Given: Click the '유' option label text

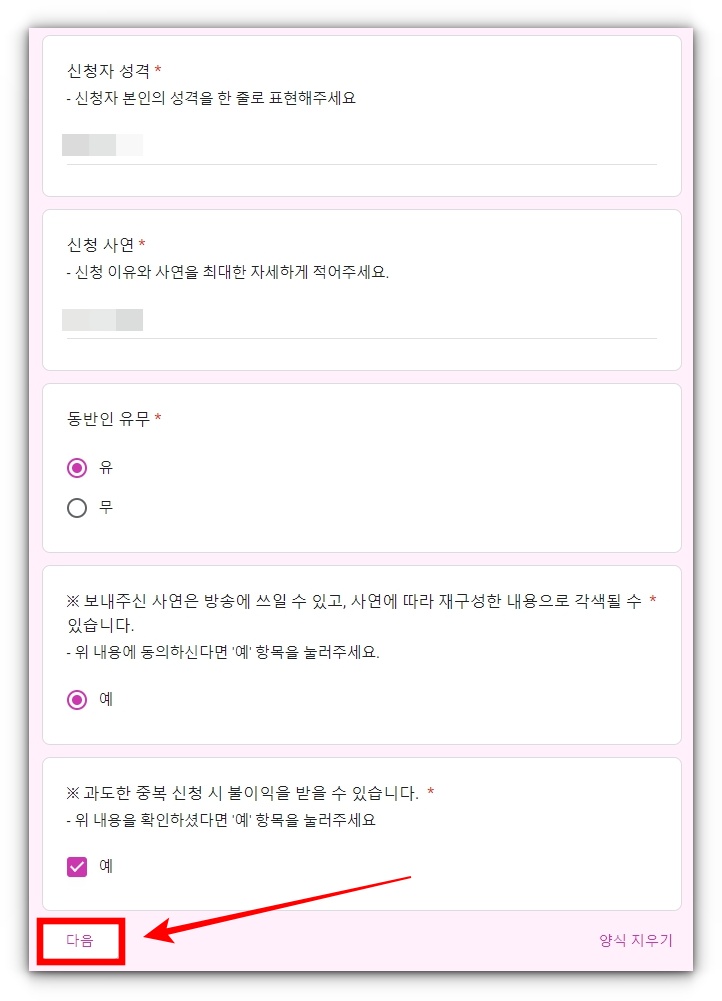Looking at the screenshot, I should 106,468.
